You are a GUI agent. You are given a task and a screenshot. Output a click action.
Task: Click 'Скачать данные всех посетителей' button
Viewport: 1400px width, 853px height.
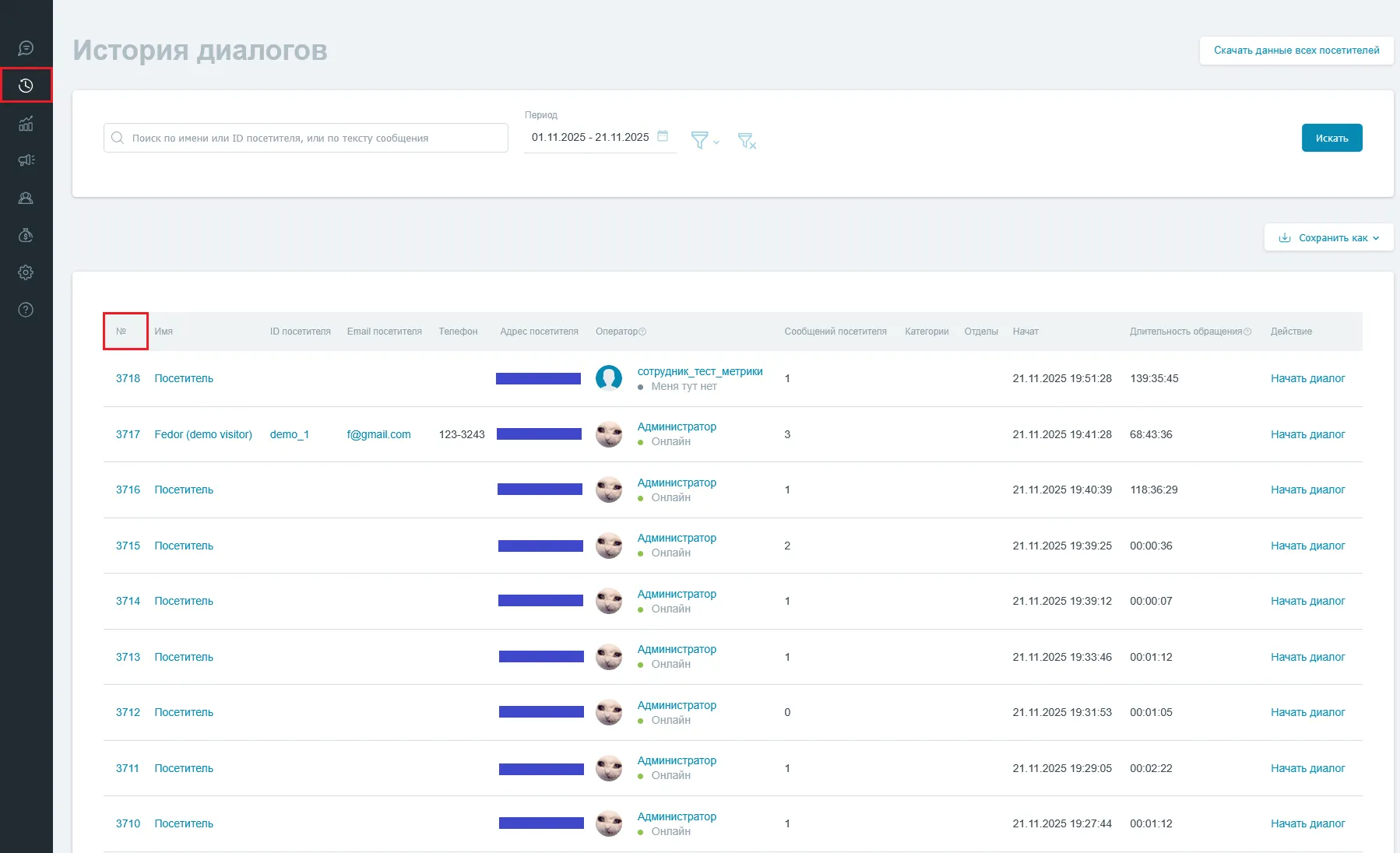pyautogui.click(x=1296, y=51)
